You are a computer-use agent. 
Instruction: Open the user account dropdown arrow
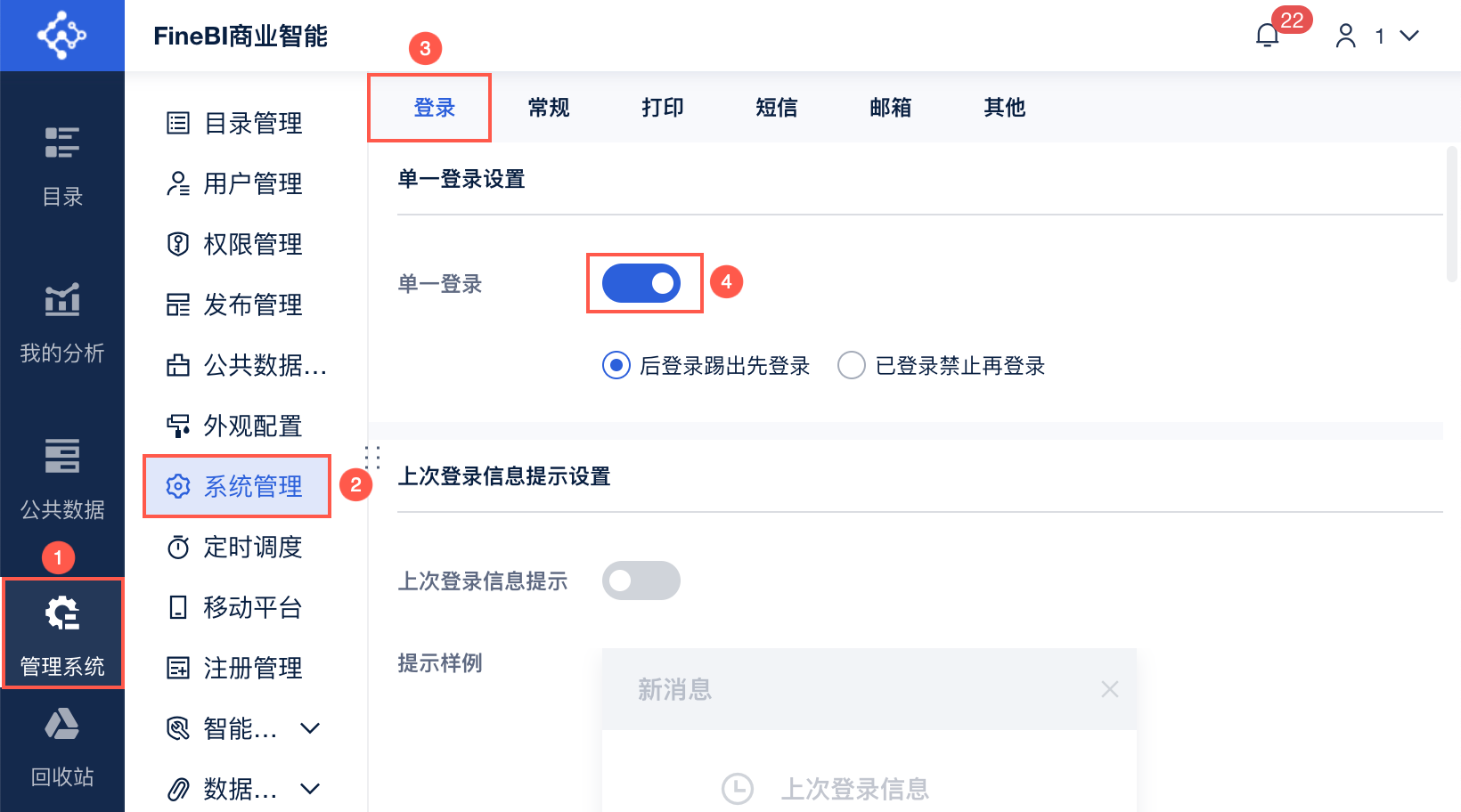(1408, 36)
